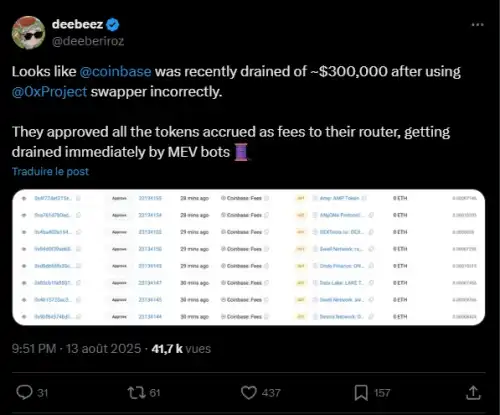Viewport: 500px width, 415px height.
Task: Open the @coinbase mention link
Action: point(115,72)
